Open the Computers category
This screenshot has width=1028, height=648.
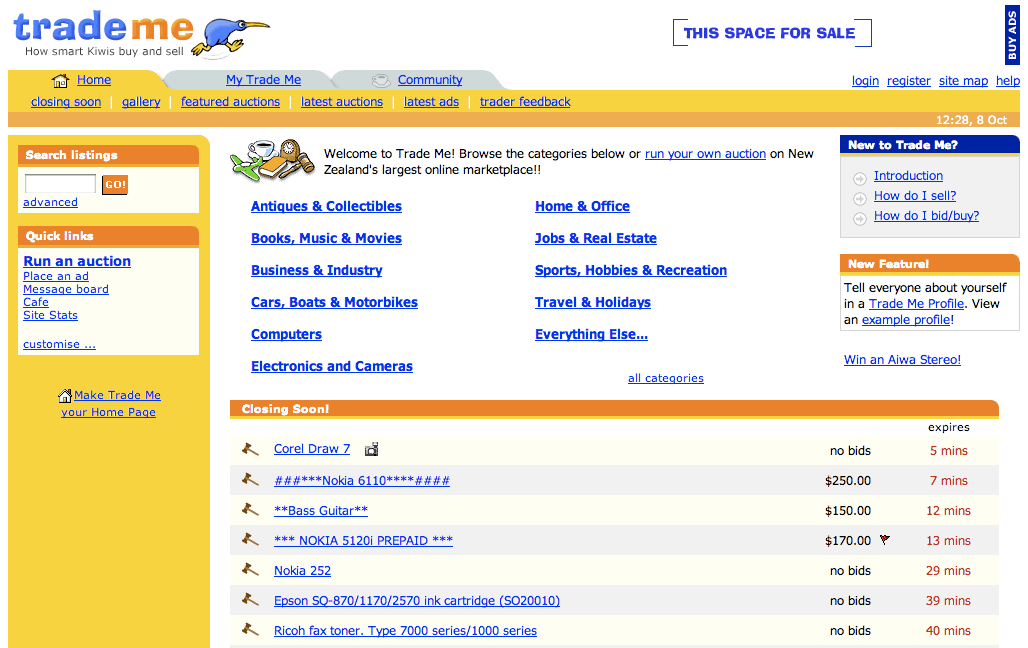tap(287, 334)
